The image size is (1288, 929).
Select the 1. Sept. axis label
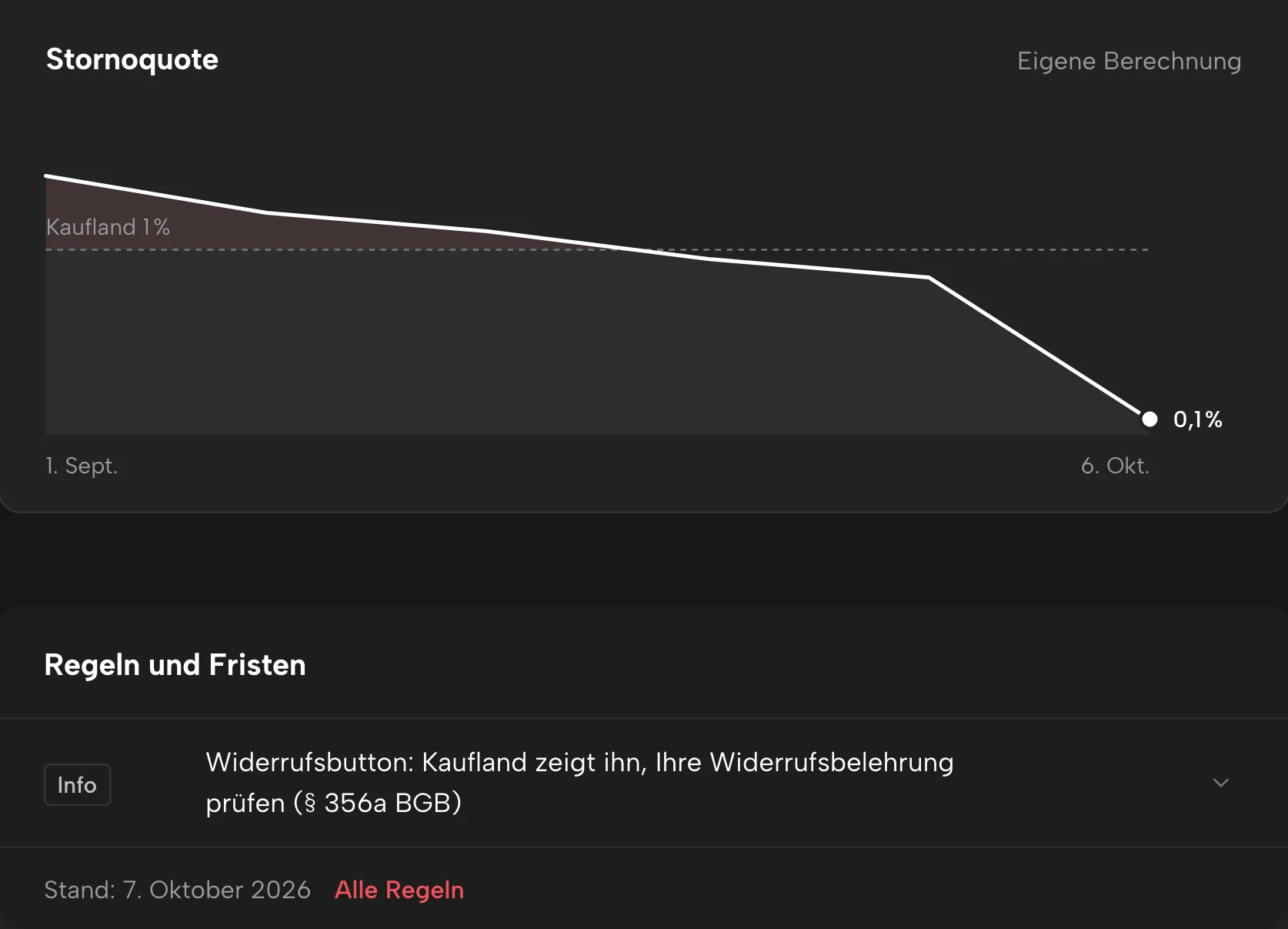[82, 466]
